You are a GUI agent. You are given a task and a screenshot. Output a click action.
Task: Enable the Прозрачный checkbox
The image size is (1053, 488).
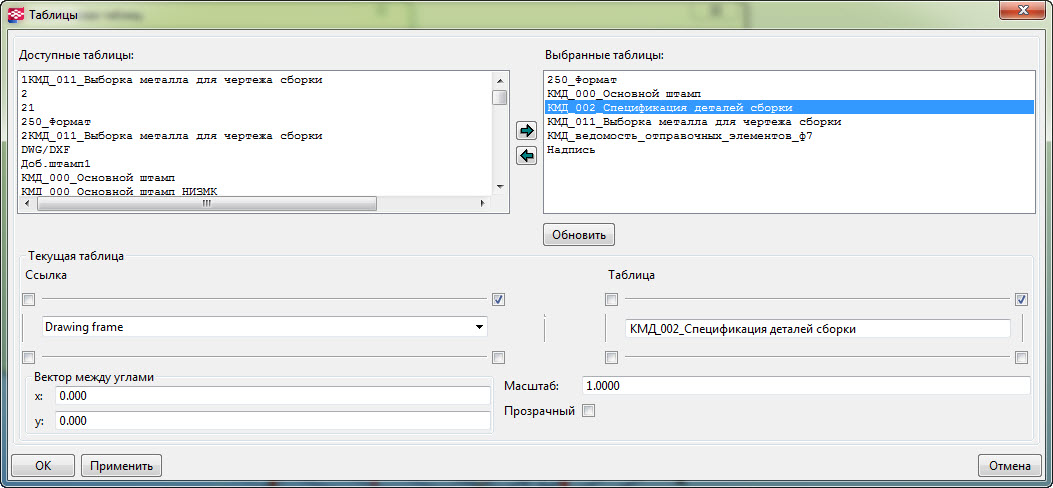click(x=589, y=411)
